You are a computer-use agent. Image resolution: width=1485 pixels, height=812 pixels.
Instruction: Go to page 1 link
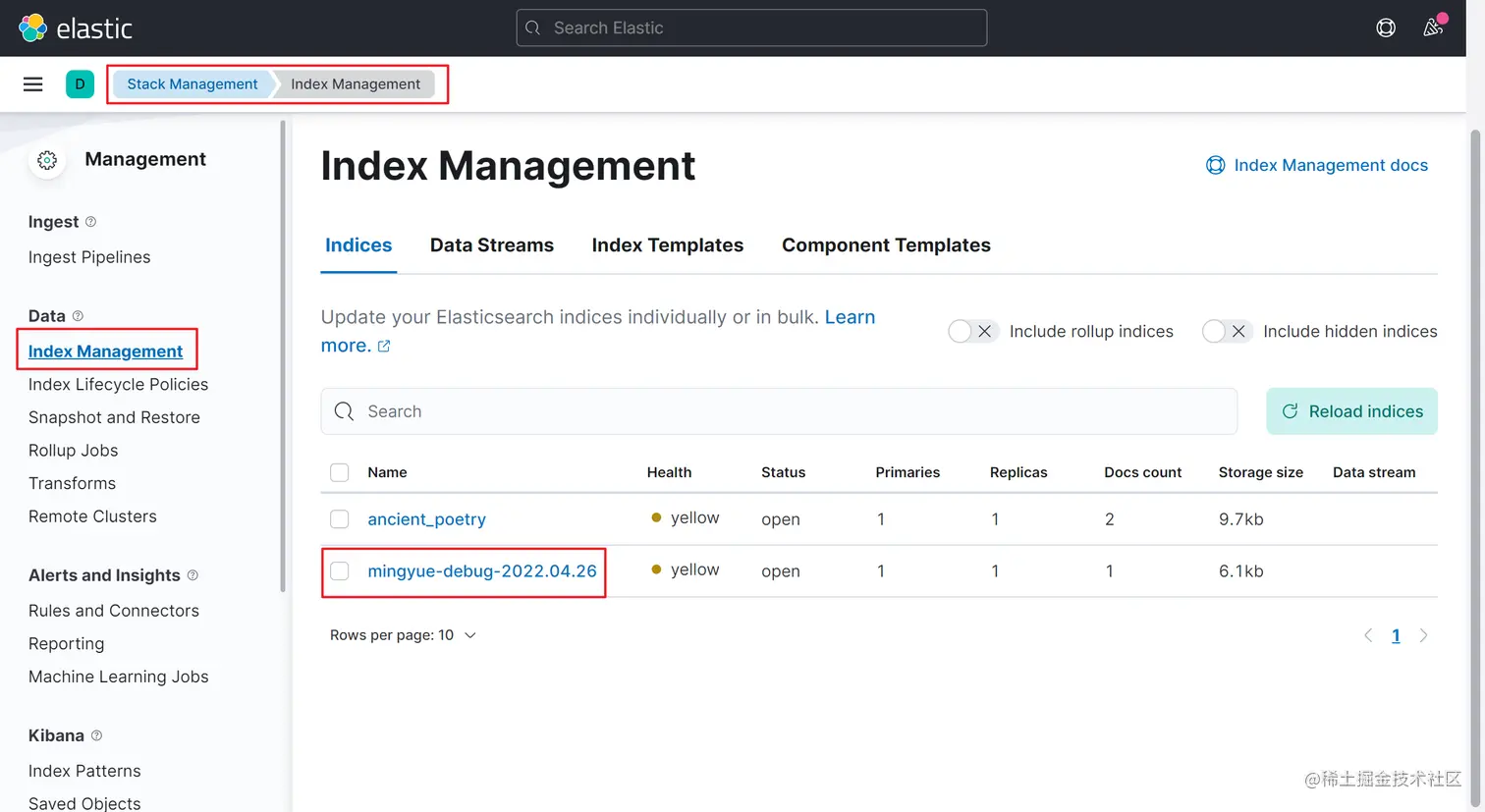tap(1396, 635)
